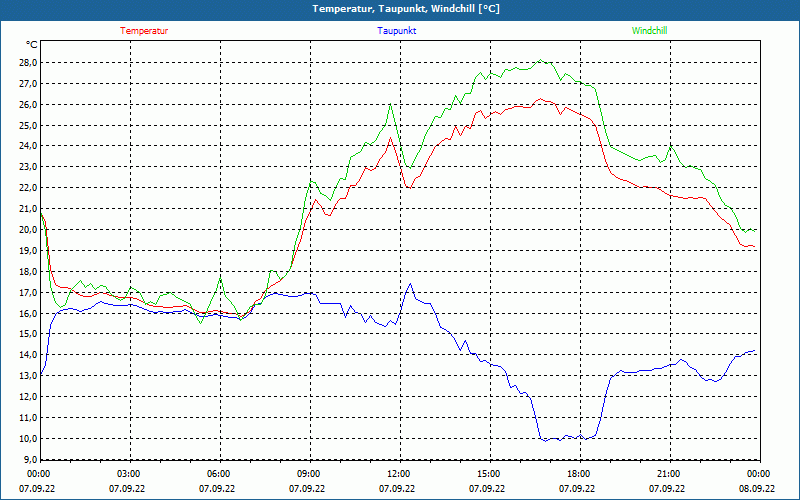Click the 21,0 y-axis value
800x500 pixels.
coord(28,209)
